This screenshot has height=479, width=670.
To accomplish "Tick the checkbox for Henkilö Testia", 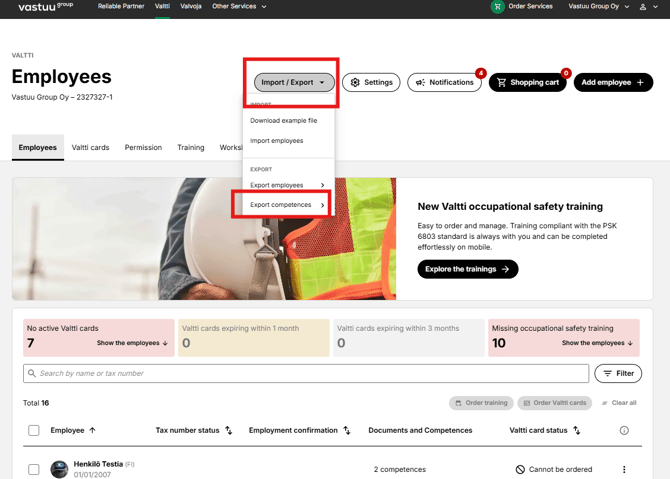I will 34,469.
